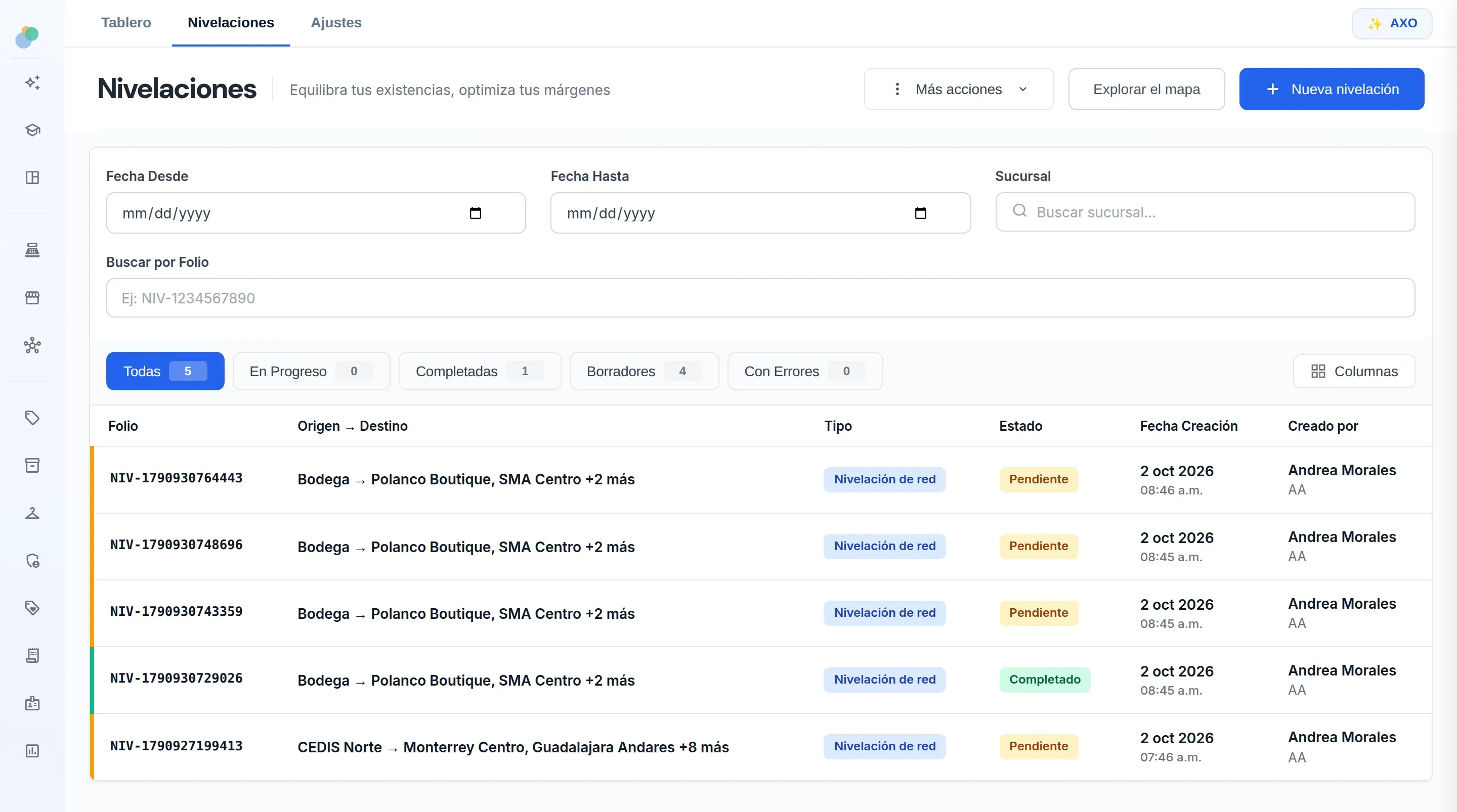Show Borradores filter
The height and width of the screenshot is (812, 1457).
pyautogui.click(x=644, y=371)
